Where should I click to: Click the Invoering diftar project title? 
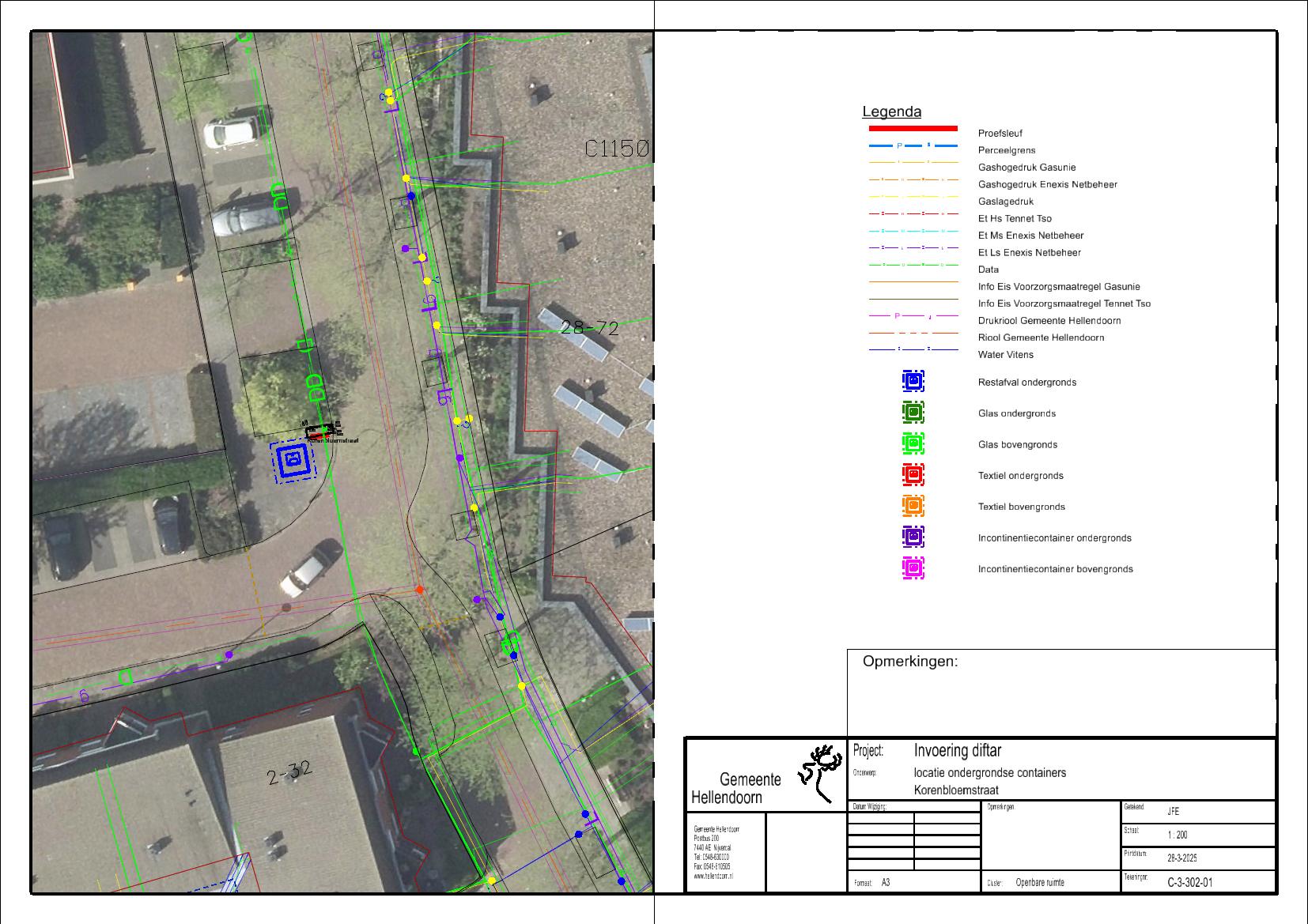(957, 750)
